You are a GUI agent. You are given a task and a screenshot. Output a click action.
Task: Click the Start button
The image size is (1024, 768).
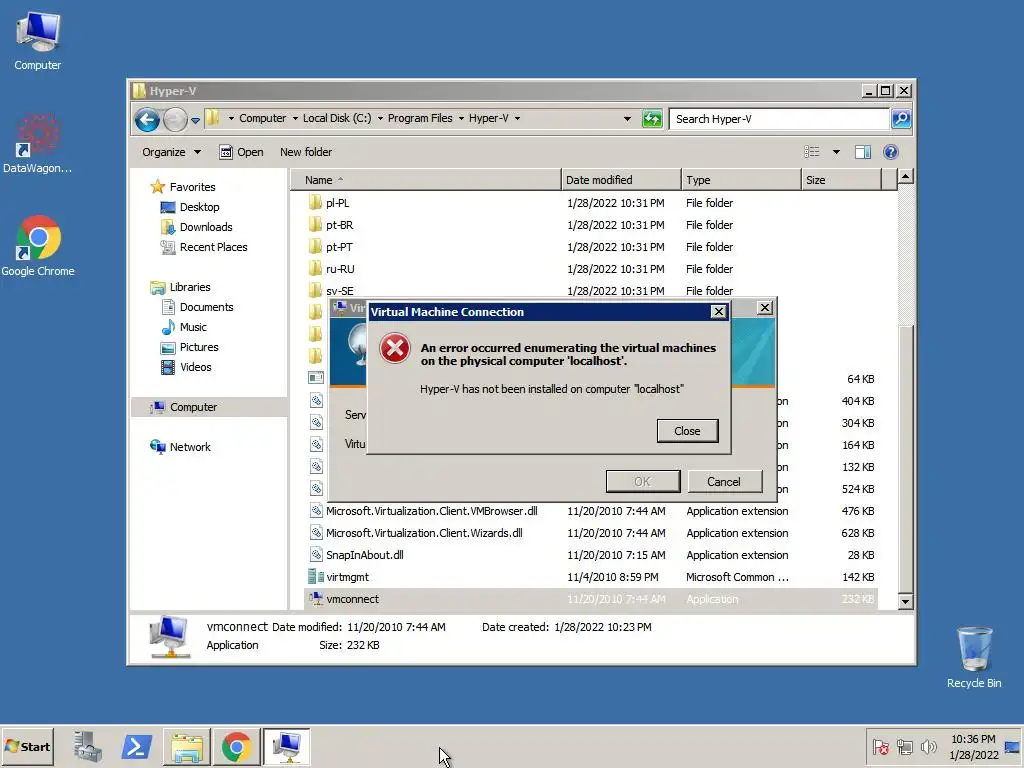click(x=27, y=747)
